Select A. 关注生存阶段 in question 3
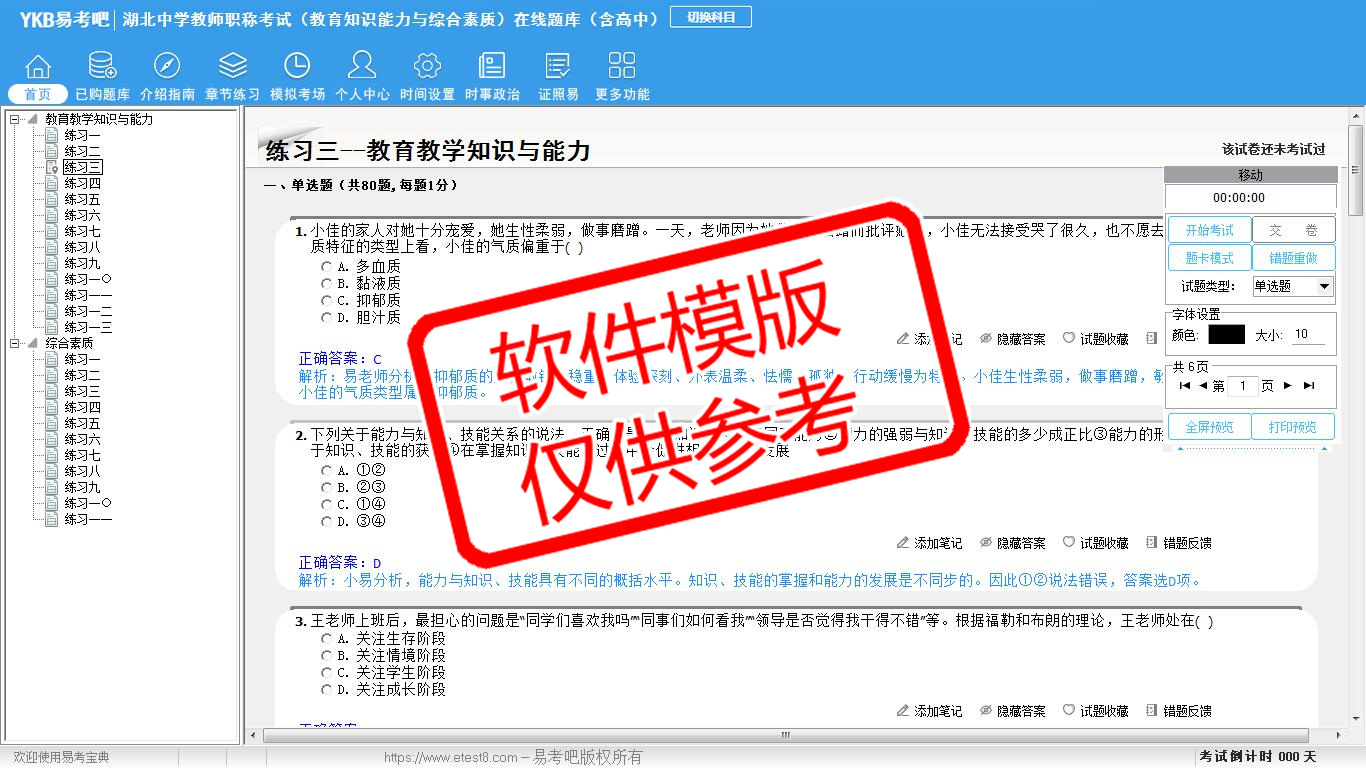This screenshot has height=768, width=1366. tap(326, 639)
